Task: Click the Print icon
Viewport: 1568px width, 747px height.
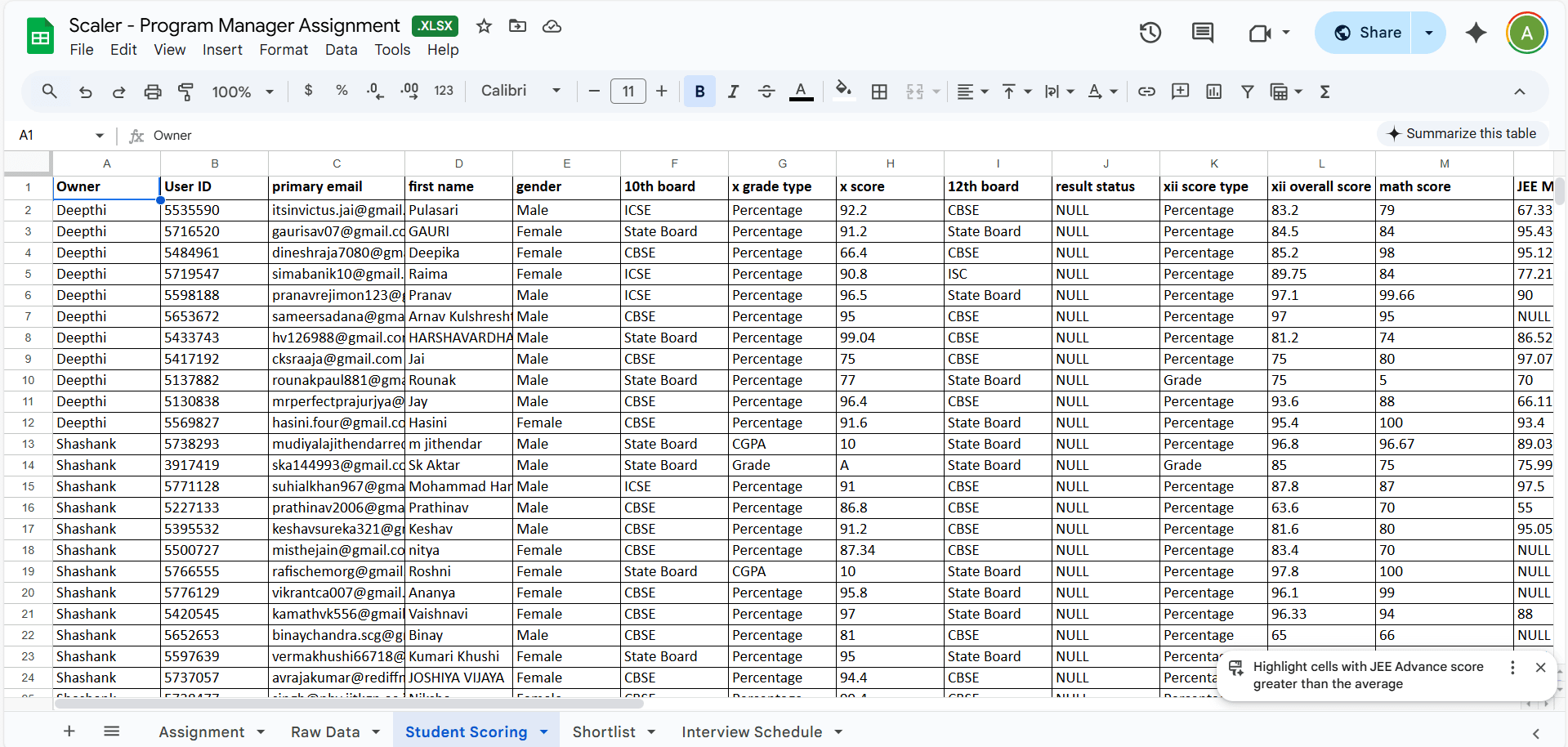Action: (153, 92)
